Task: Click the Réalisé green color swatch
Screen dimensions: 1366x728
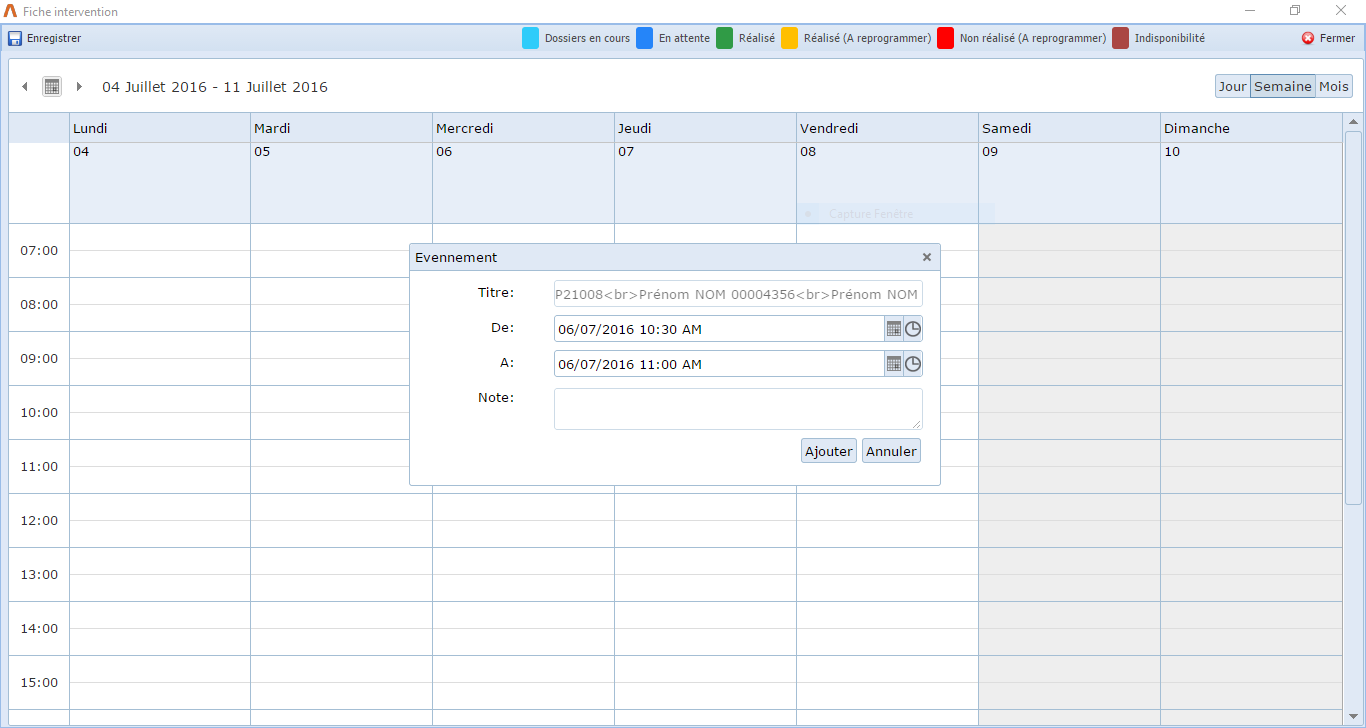Action: (725, 39)
